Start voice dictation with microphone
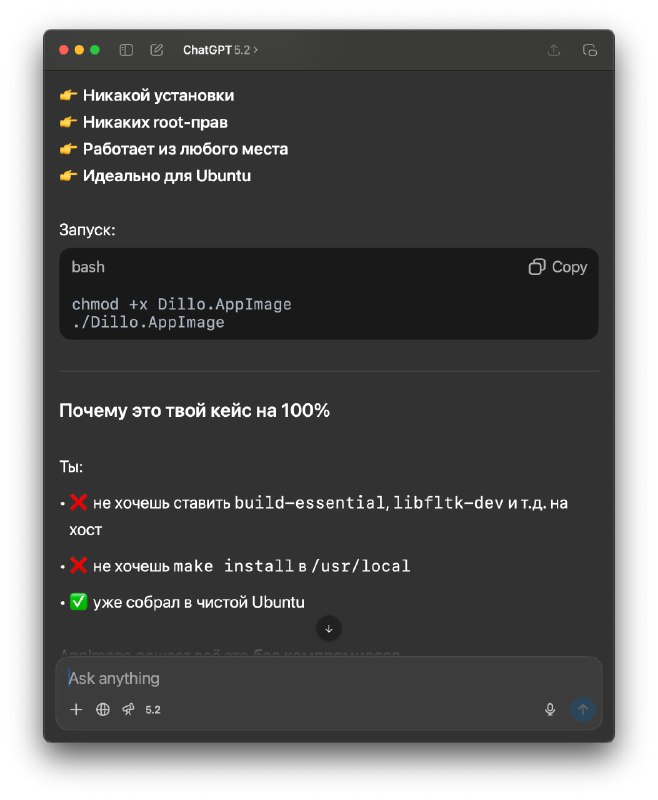The image size is (658, 800). click(x=550, y=709)
